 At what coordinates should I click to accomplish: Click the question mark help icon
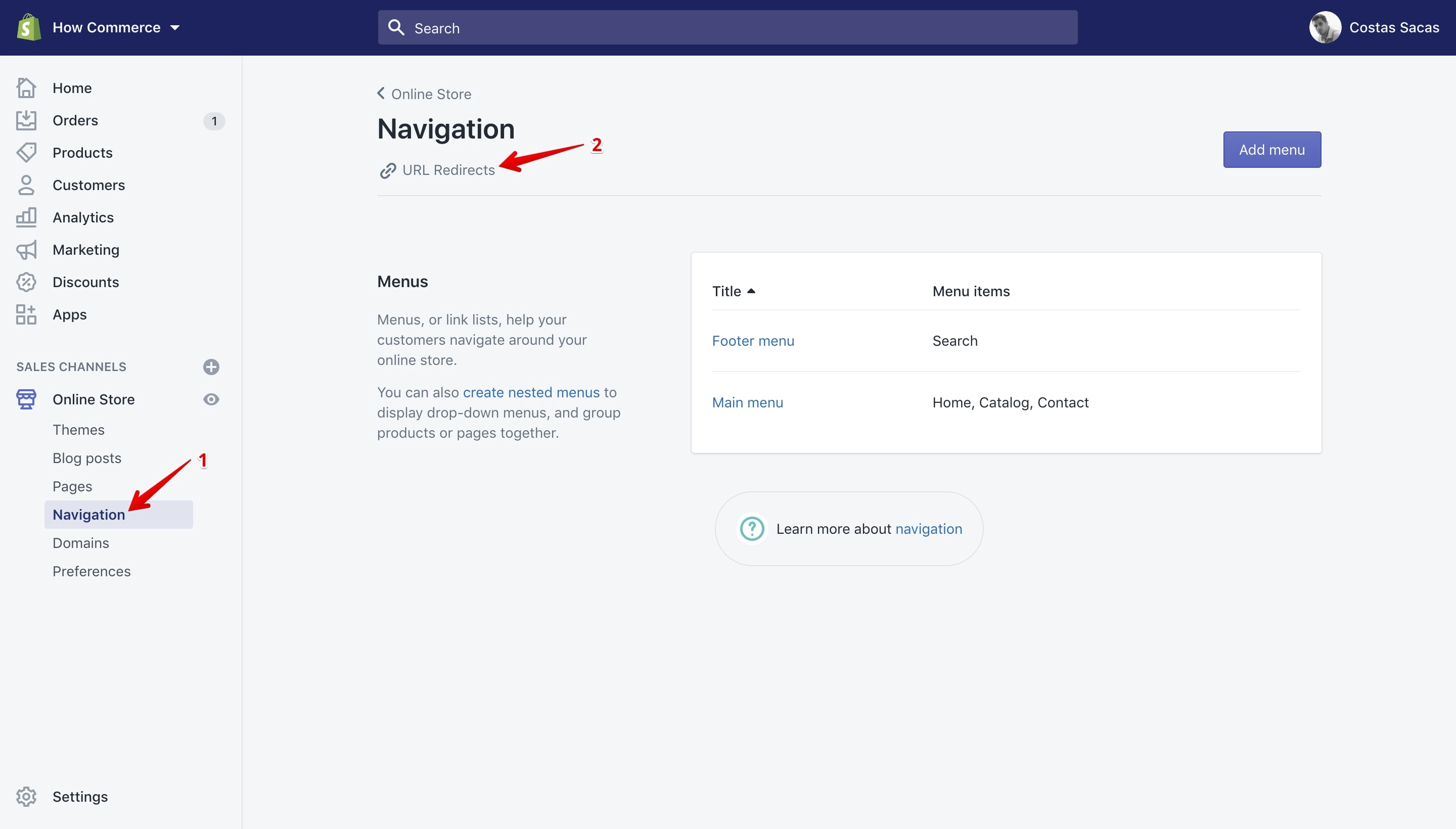[x=752, y=529]
